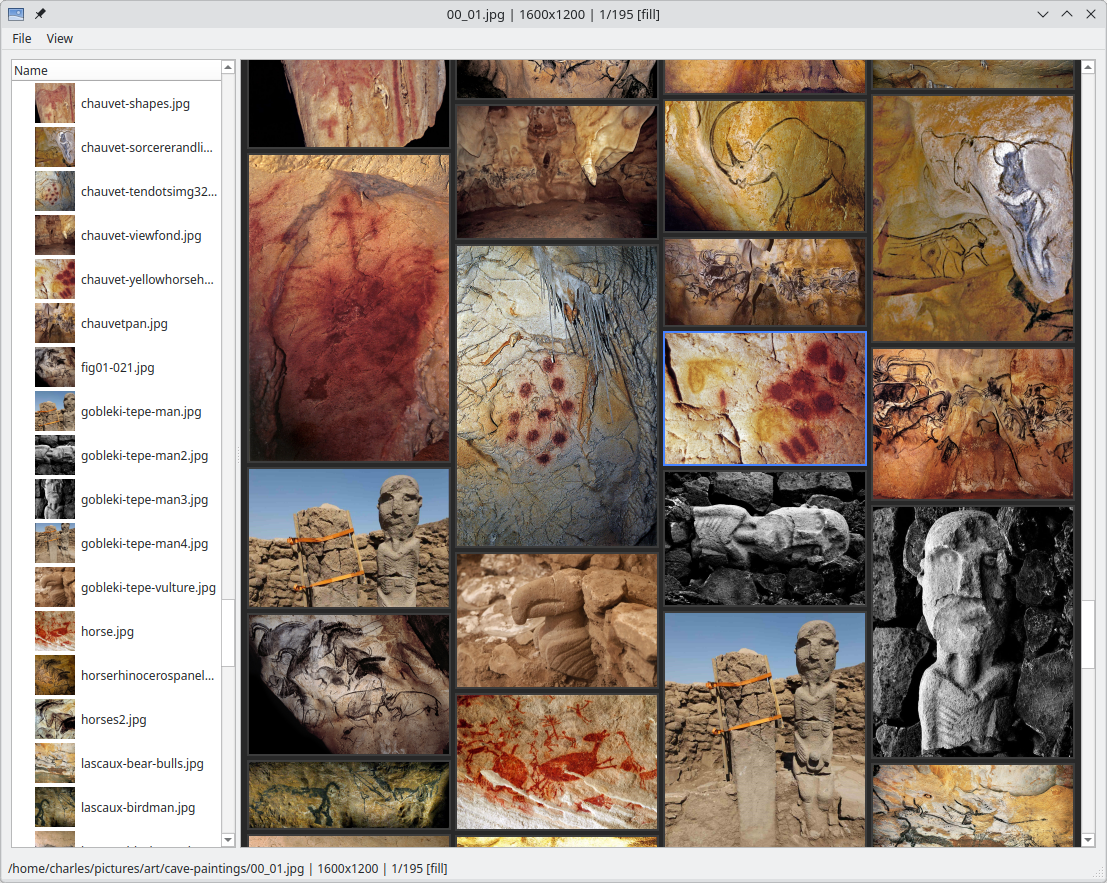Click gallery scrollbar down arrow
Screen dimensions: 1107x883
[x=1089, y=840]
